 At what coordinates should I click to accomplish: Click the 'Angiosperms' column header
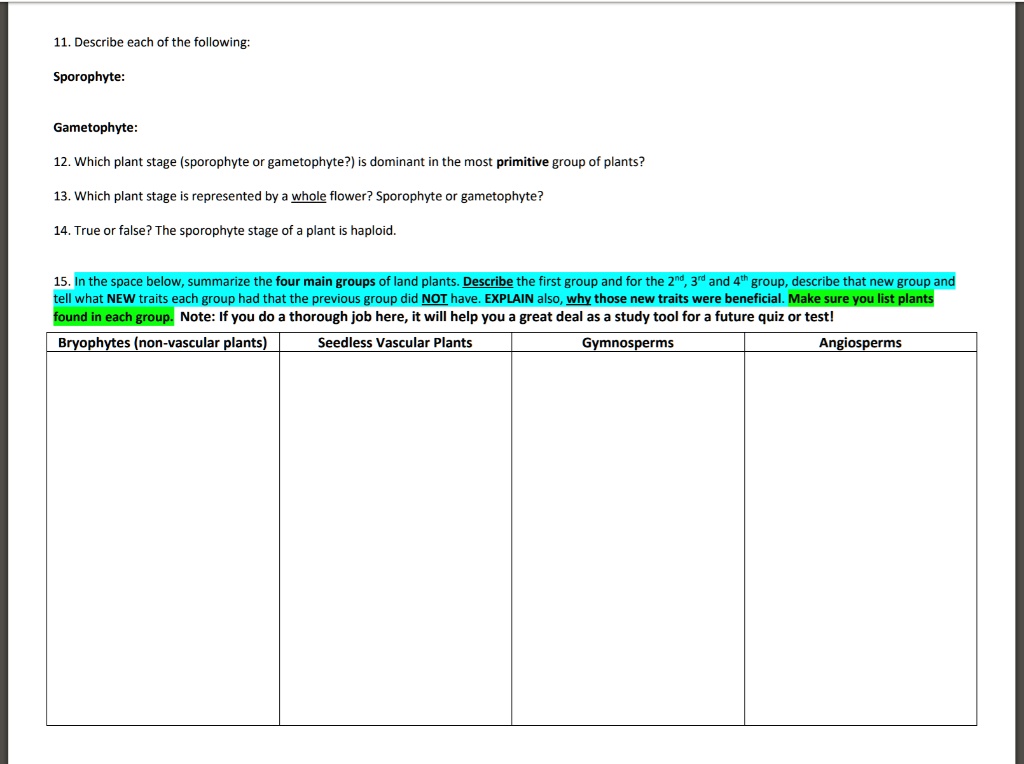click(860, 342)
